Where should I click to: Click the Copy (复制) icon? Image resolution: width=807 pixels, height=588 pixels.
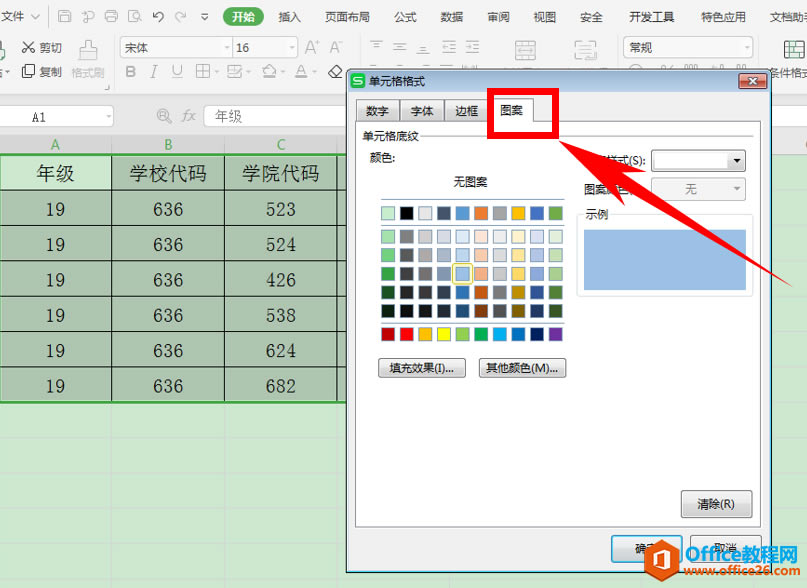pos(28,71)
